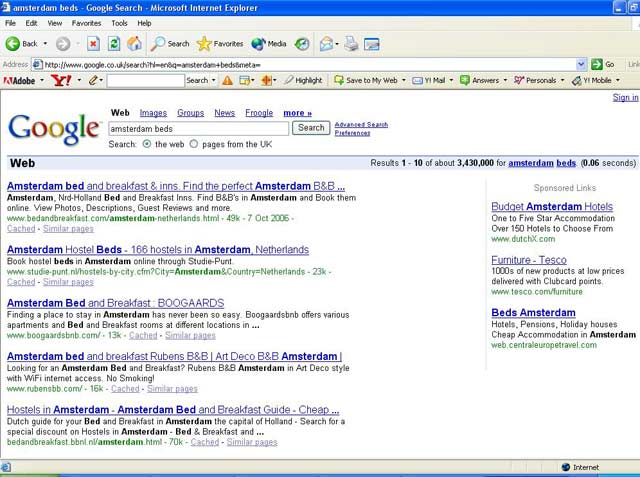The height and width of the screenshot is (477, 640).
Task: Open the Budget Amsterdam Hotels sponsored link
Action: pos(552,206)
